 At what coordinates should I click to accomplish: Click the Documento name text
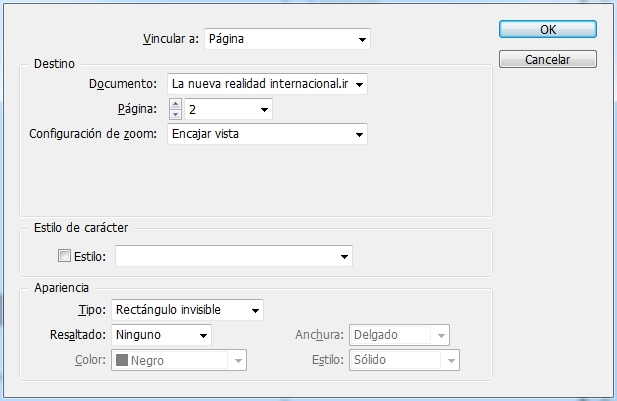[260, 84]
